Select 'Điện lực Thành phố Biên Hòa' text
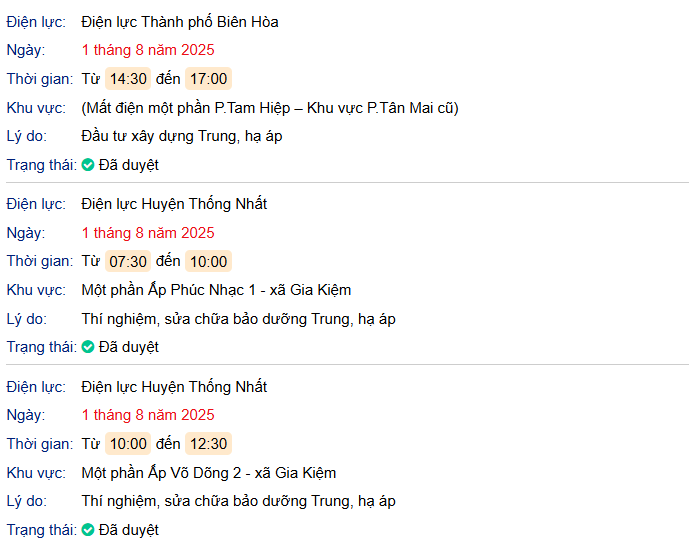 (180, 21)
